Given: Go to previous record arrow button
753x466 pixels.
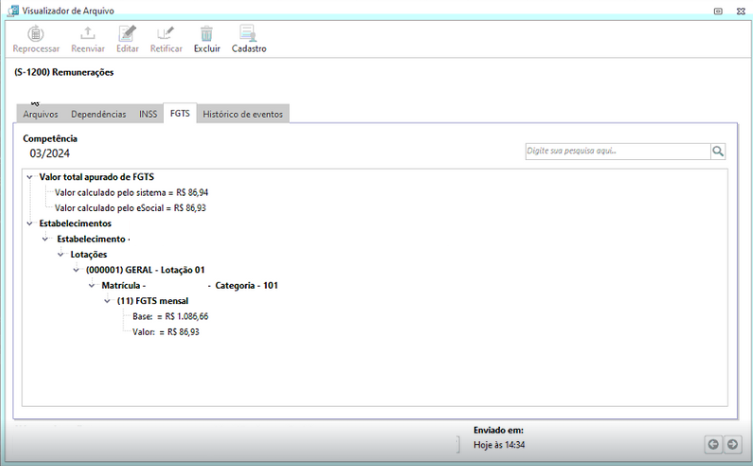Looking at the screenshot, I should (x=713, y=444).
